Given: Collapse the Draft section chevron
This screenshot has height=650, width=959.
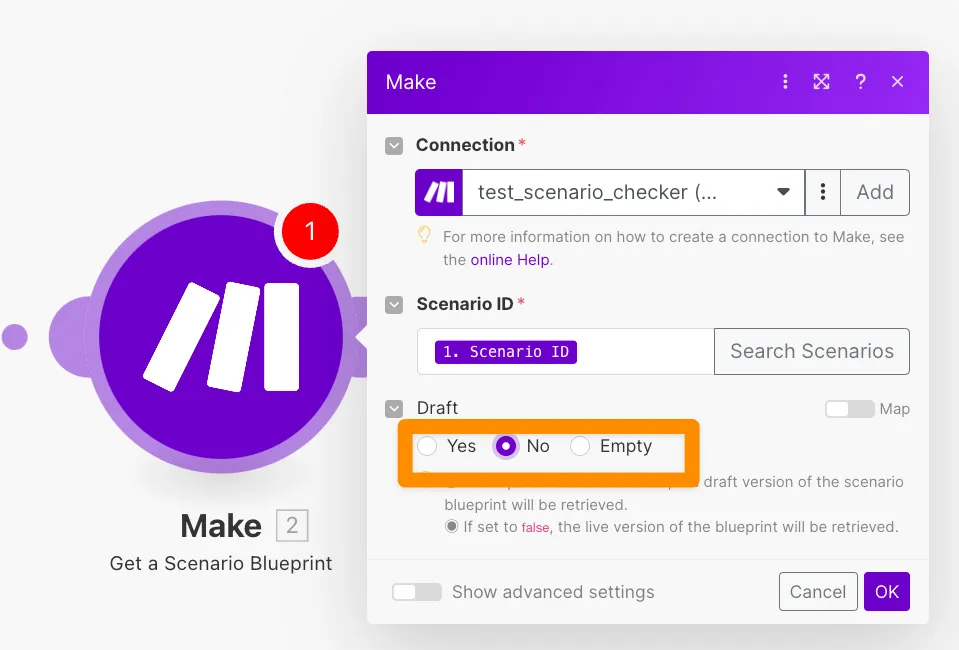Looking at the screenshot, I should point(394,408).
